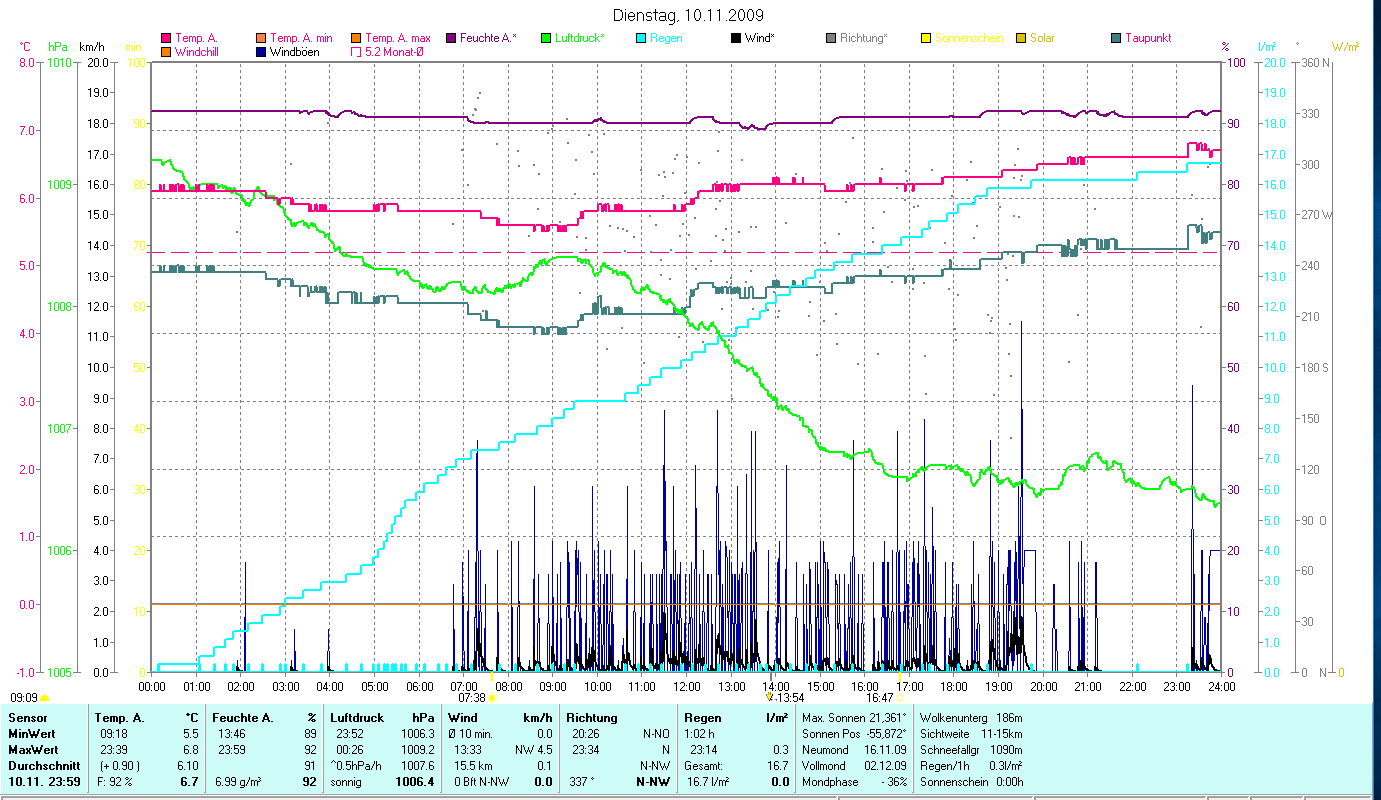The height and width of the screenshot is (800, 1381).
Task: Click the 'MaxWert' row label
Action: tap(31, 750)
